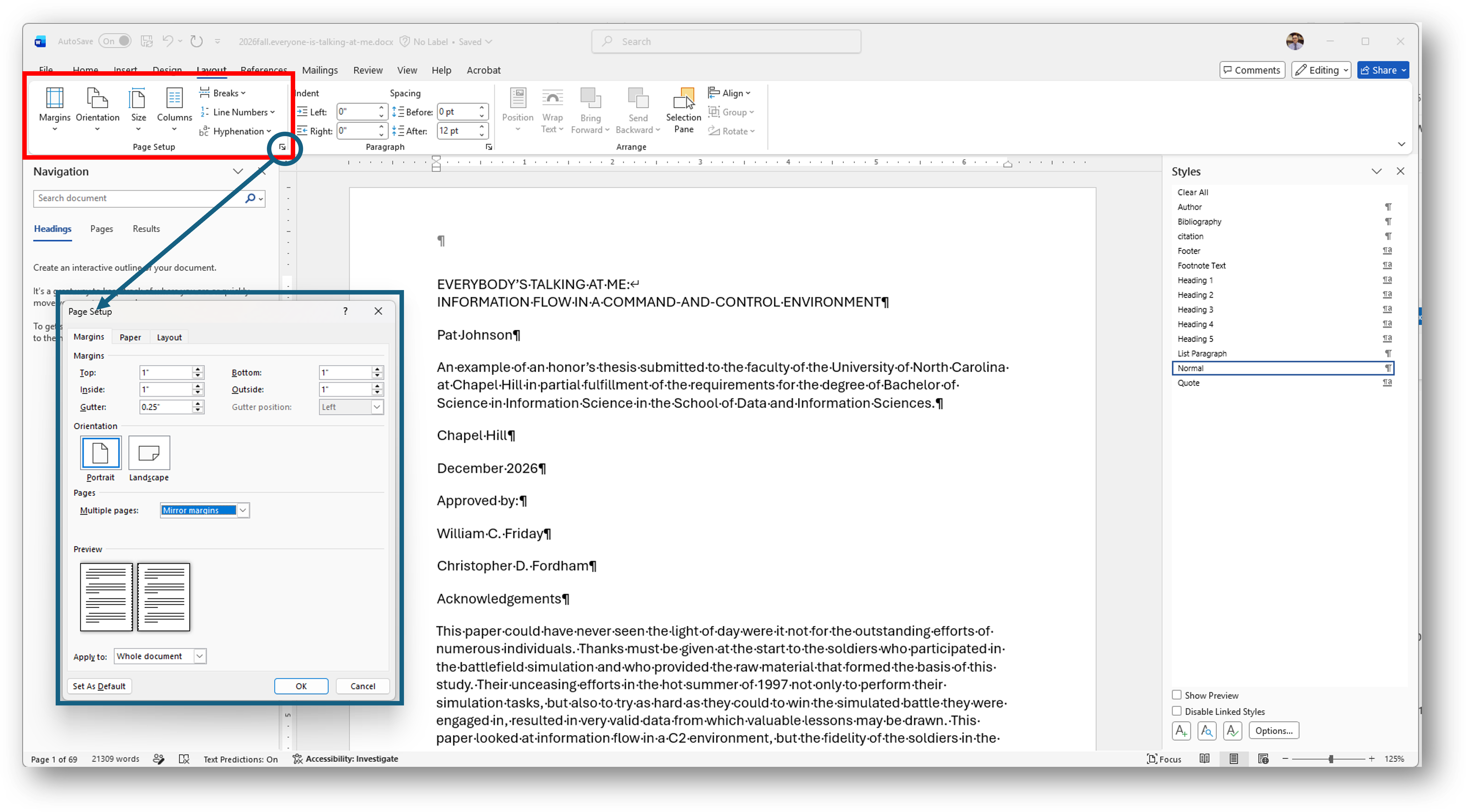Switch to Read Mode view icon
The width and height of the screenshot is (1467, 812).
point(1205,759)
